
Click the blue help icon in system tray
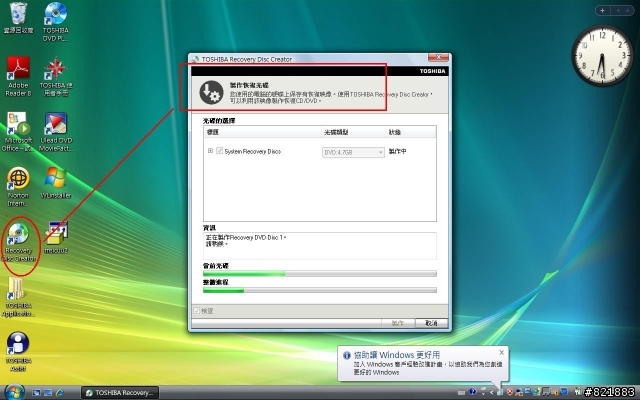(x=472, y=392)
